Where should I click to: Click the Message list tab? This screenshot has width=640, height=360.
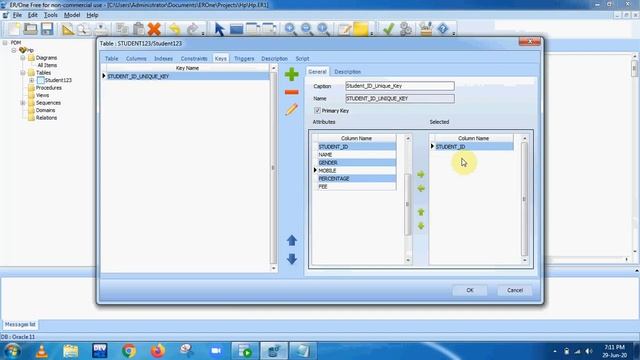coord(20,324)
